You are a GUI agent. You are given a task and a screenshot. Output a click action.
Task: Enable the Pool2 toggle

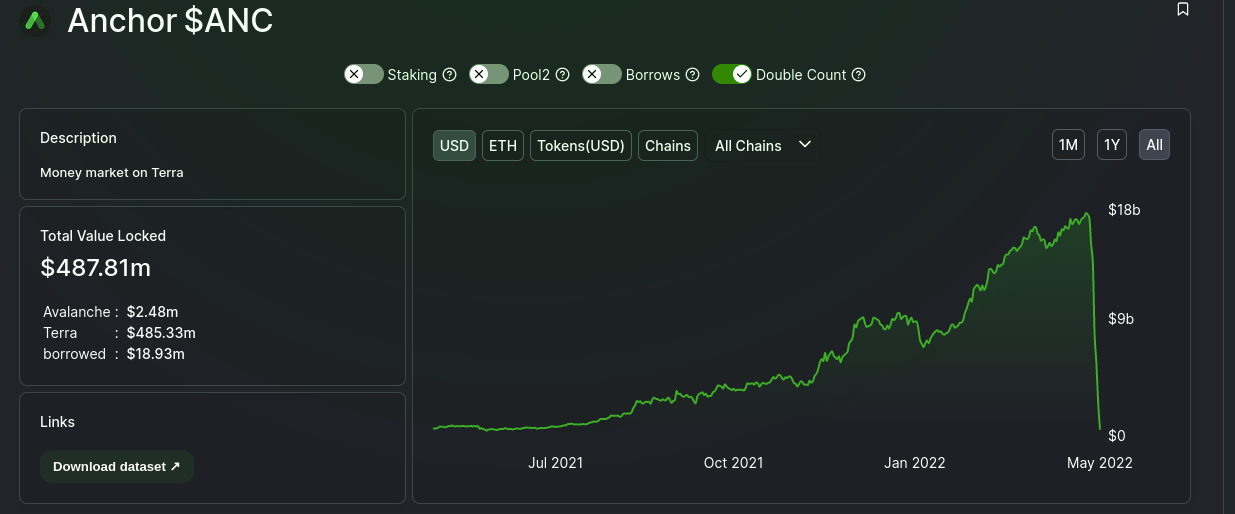pyautogui.click(x=489, y=74)
